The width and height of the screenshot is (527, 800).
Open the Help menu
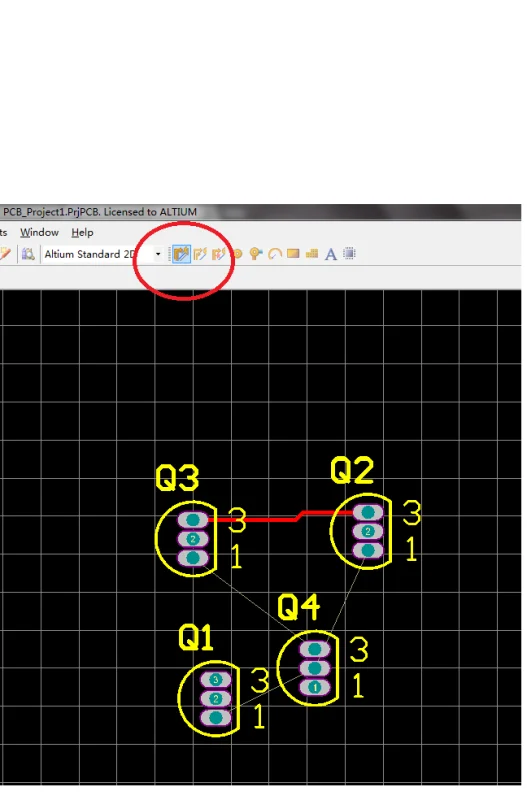click(x=82, y=233)
